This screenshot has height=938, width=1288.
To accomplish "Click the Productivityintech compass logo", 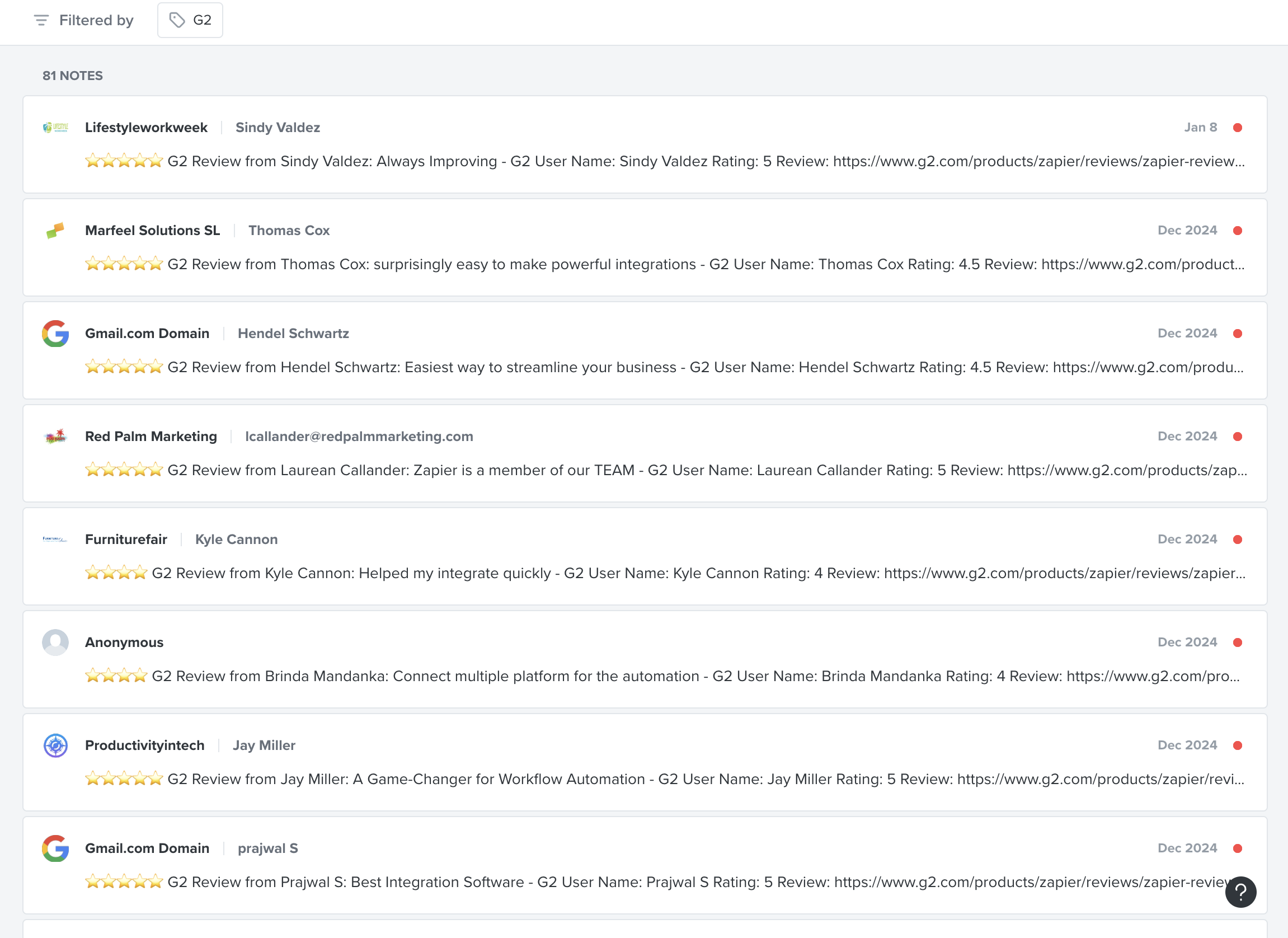I will [55, 745].
